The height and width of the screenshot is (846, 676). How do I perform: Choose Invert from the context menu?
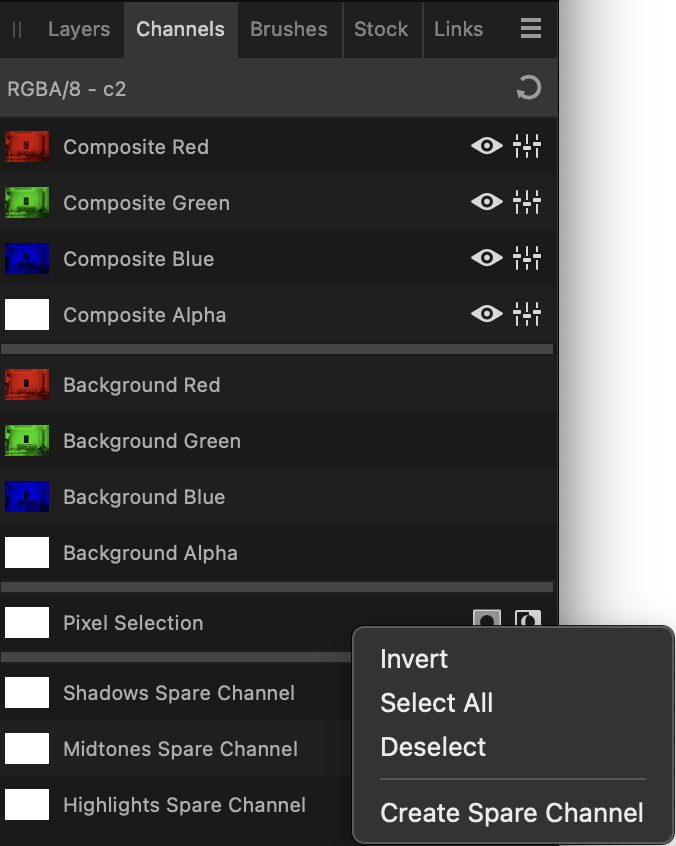(414, 659)
